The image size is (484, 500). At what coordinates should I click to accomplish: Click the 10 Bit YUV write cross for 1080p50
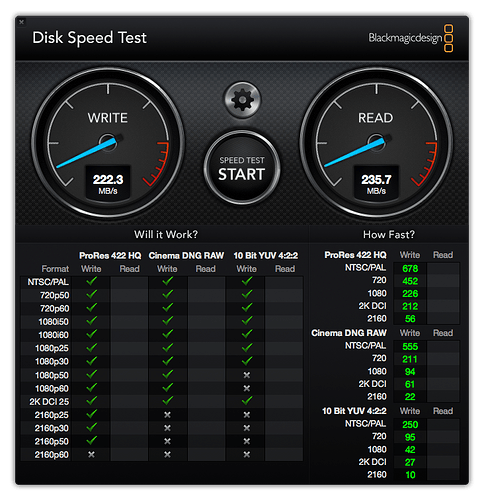pyautogui.click(x=247, y=375)
